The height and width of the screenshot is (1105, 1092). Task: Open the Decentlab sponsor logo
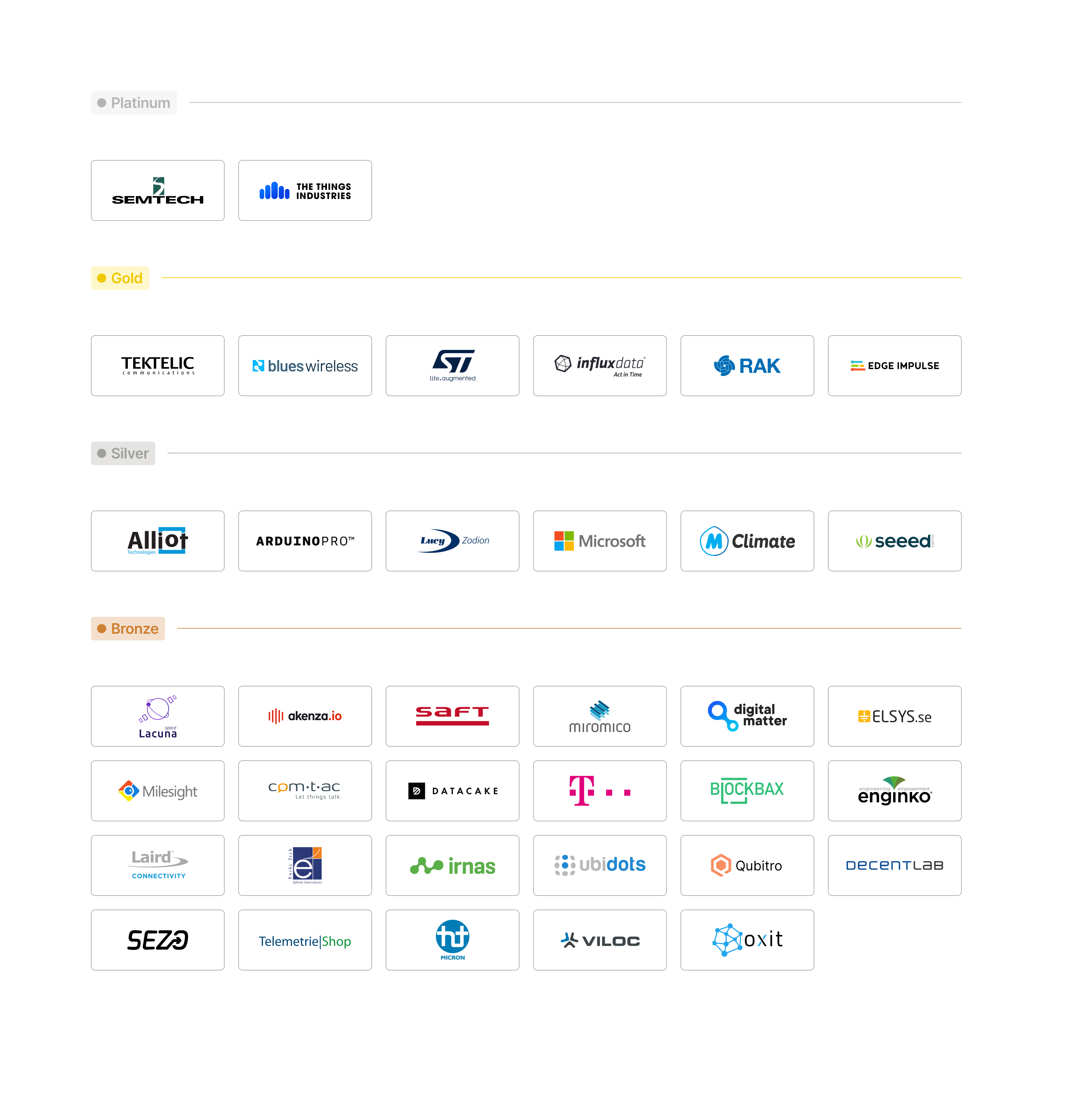pyautogui.click(x=895, y=865)
